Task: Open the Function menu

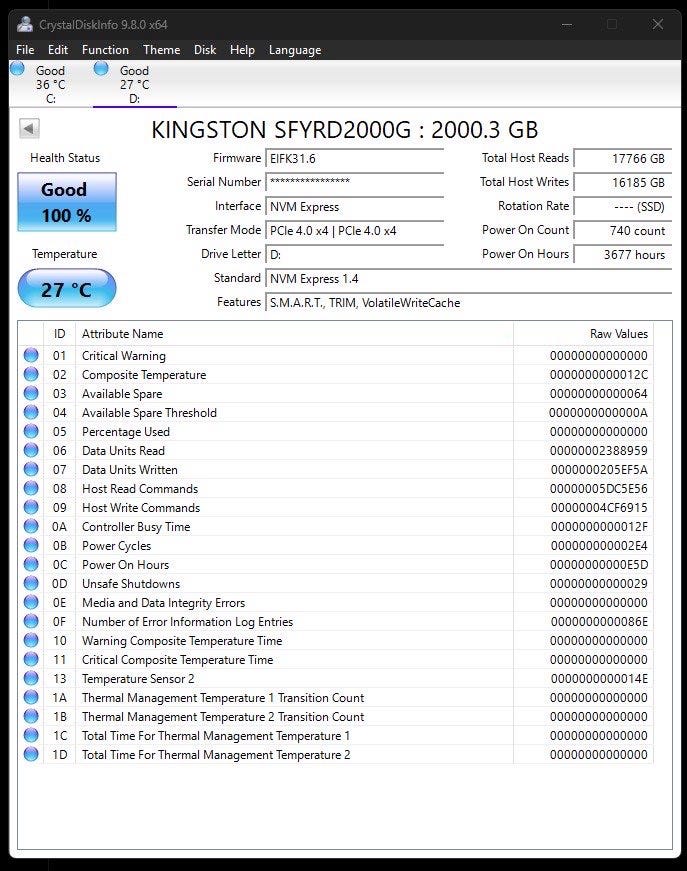Action: (x=106, y=49)
